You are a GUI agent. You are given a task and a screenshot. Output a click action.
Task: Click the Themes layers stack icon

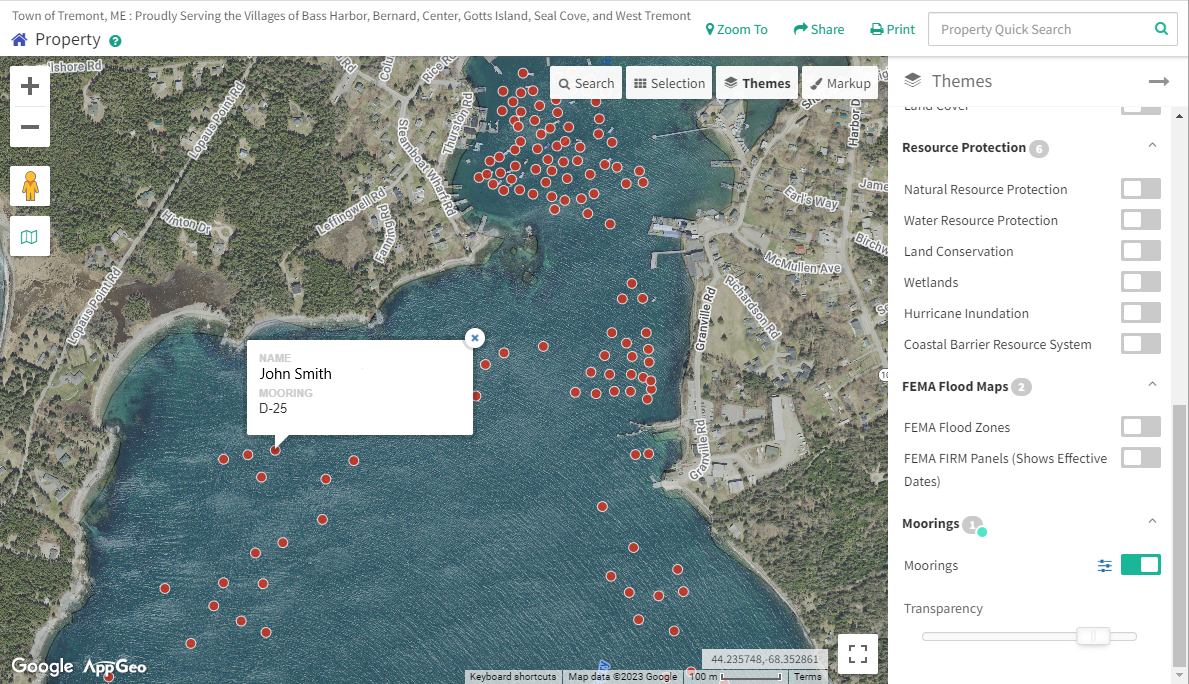pyautogui.click(x=913, y=80)
